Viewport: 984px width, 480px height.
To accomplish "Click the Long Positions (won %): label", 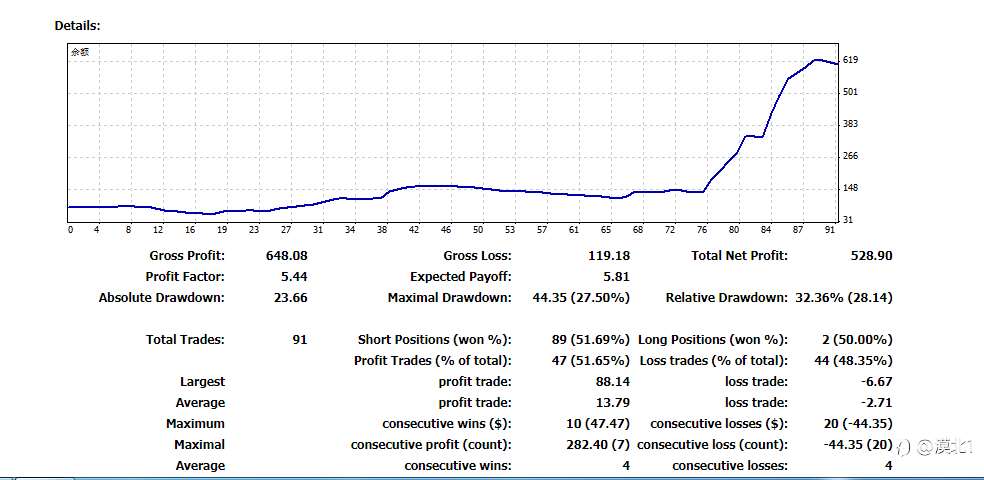I will point(713,340).
